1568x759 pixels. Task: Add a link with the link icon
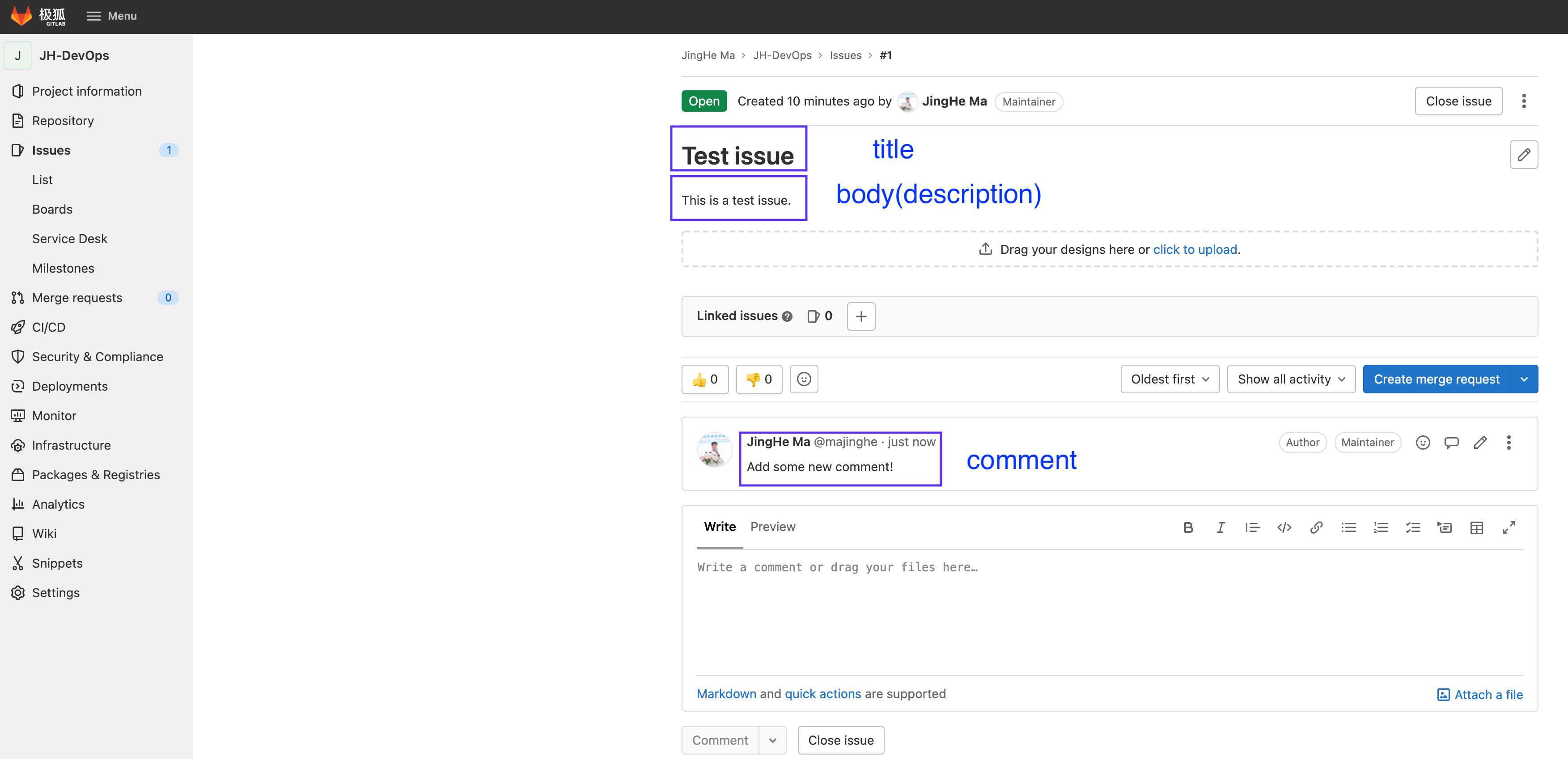click(x=1316, y=527)
